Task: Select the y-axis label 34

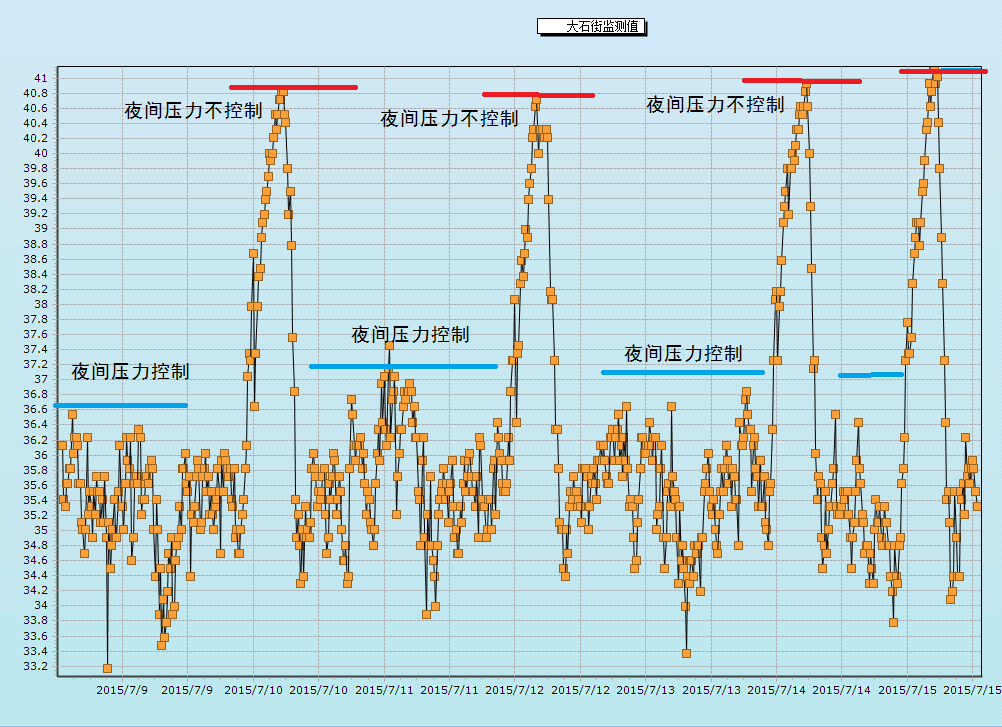Action: (41, 605)
